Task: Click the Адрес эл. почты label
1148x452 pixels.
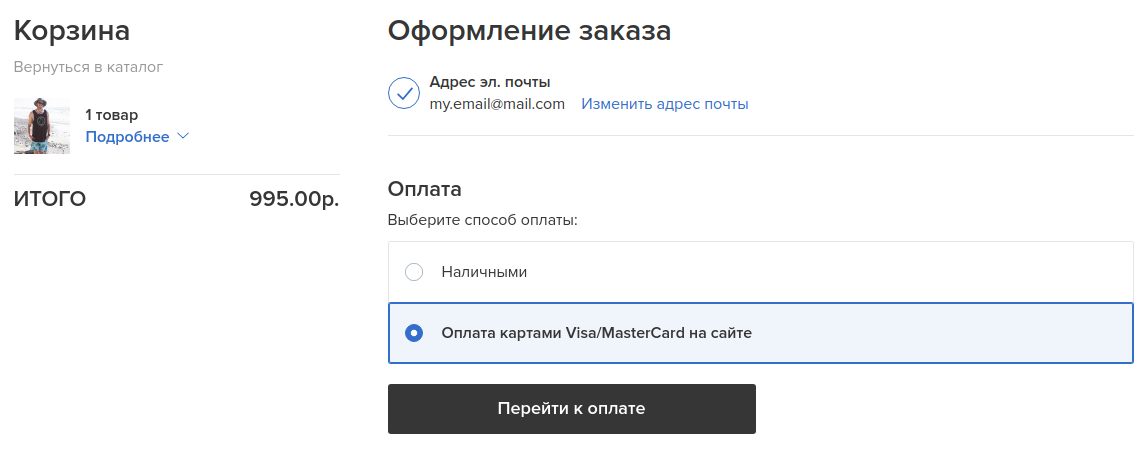Action: click(x=490, y=82)
